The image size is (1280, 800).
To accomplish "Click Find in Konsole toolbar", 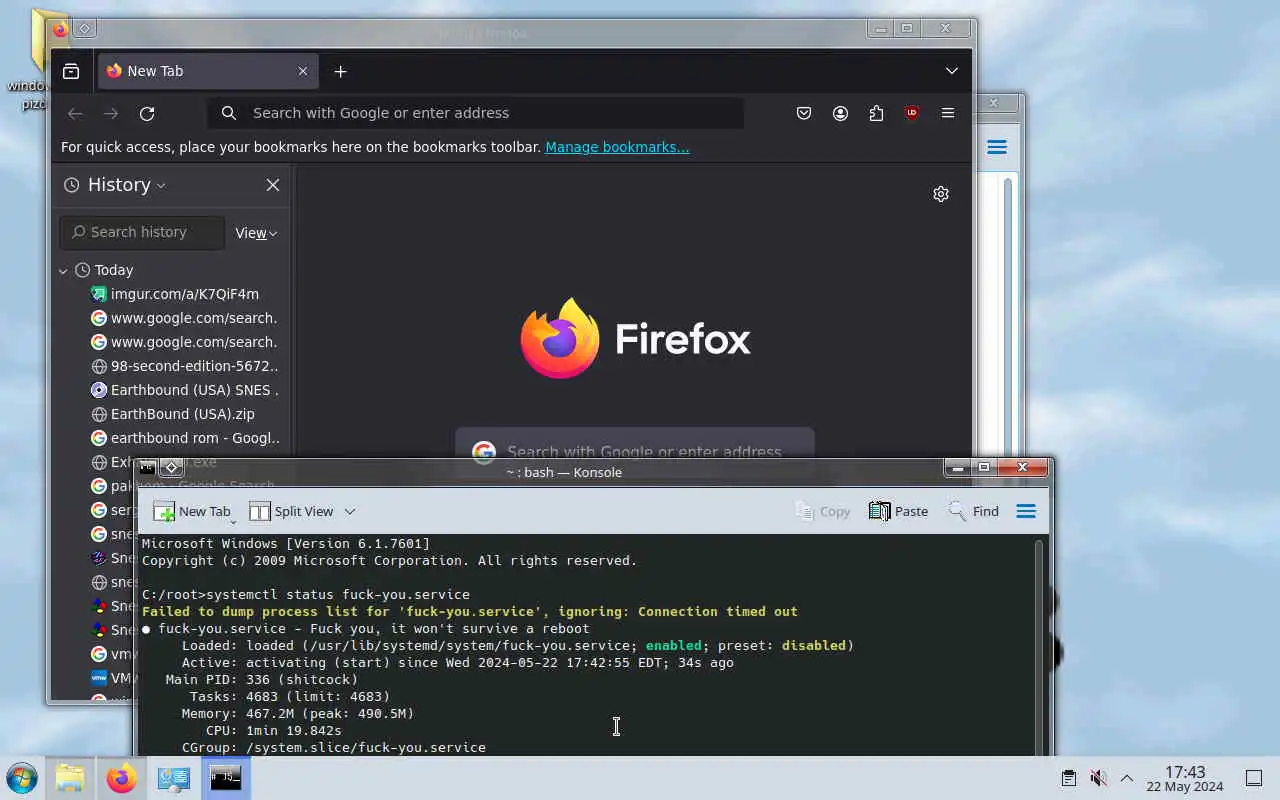I will point(973,511).
